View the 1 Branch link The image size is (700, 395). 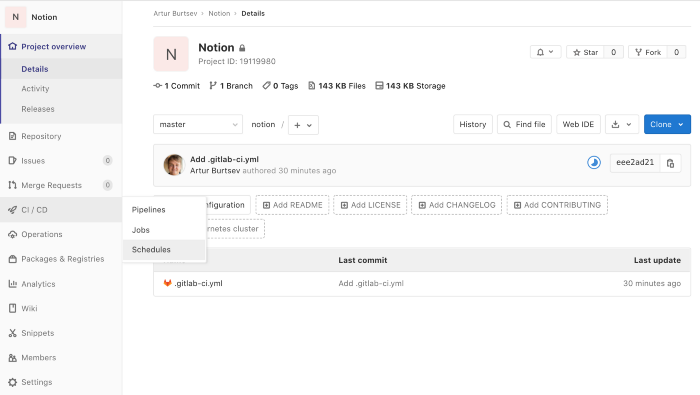click(x=231, y=86)
